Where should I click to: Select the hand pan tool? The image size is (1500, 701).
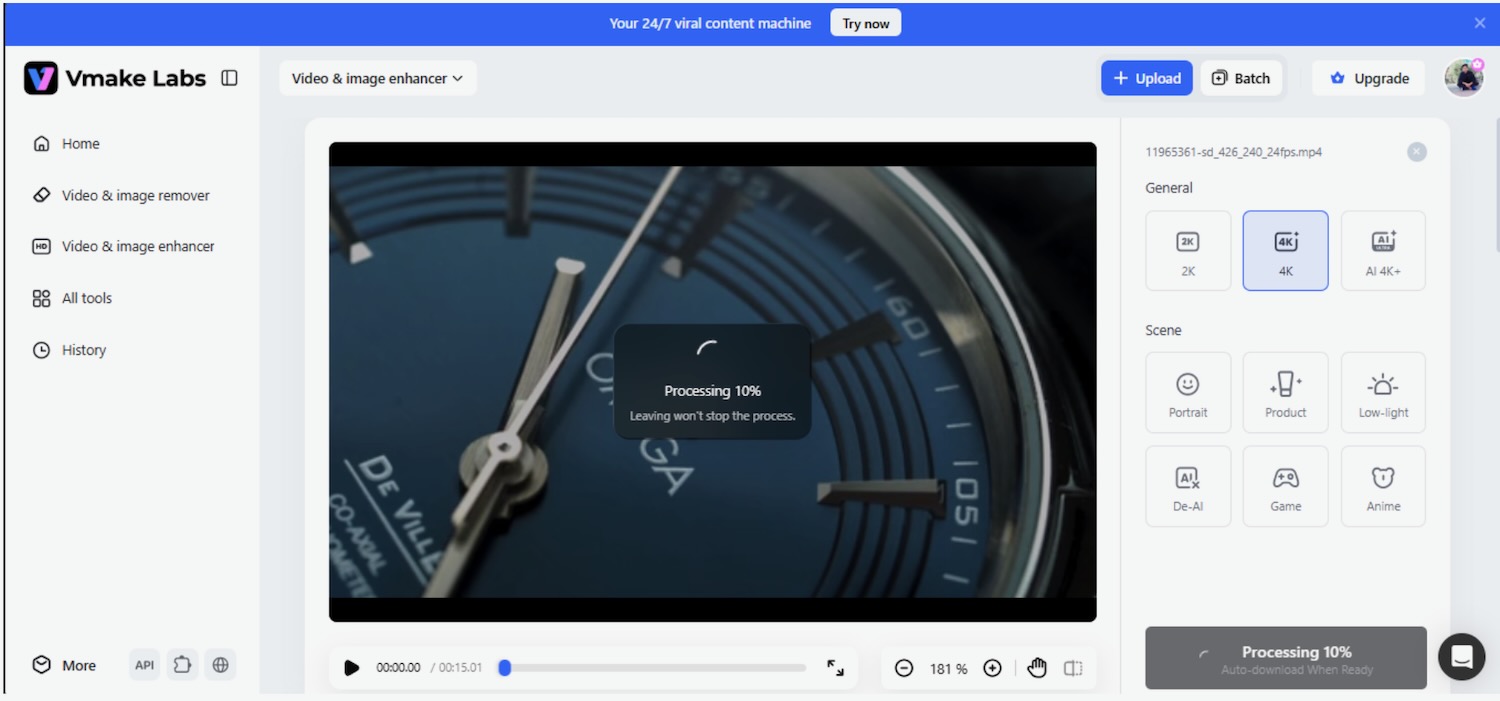pos(1037,668)
